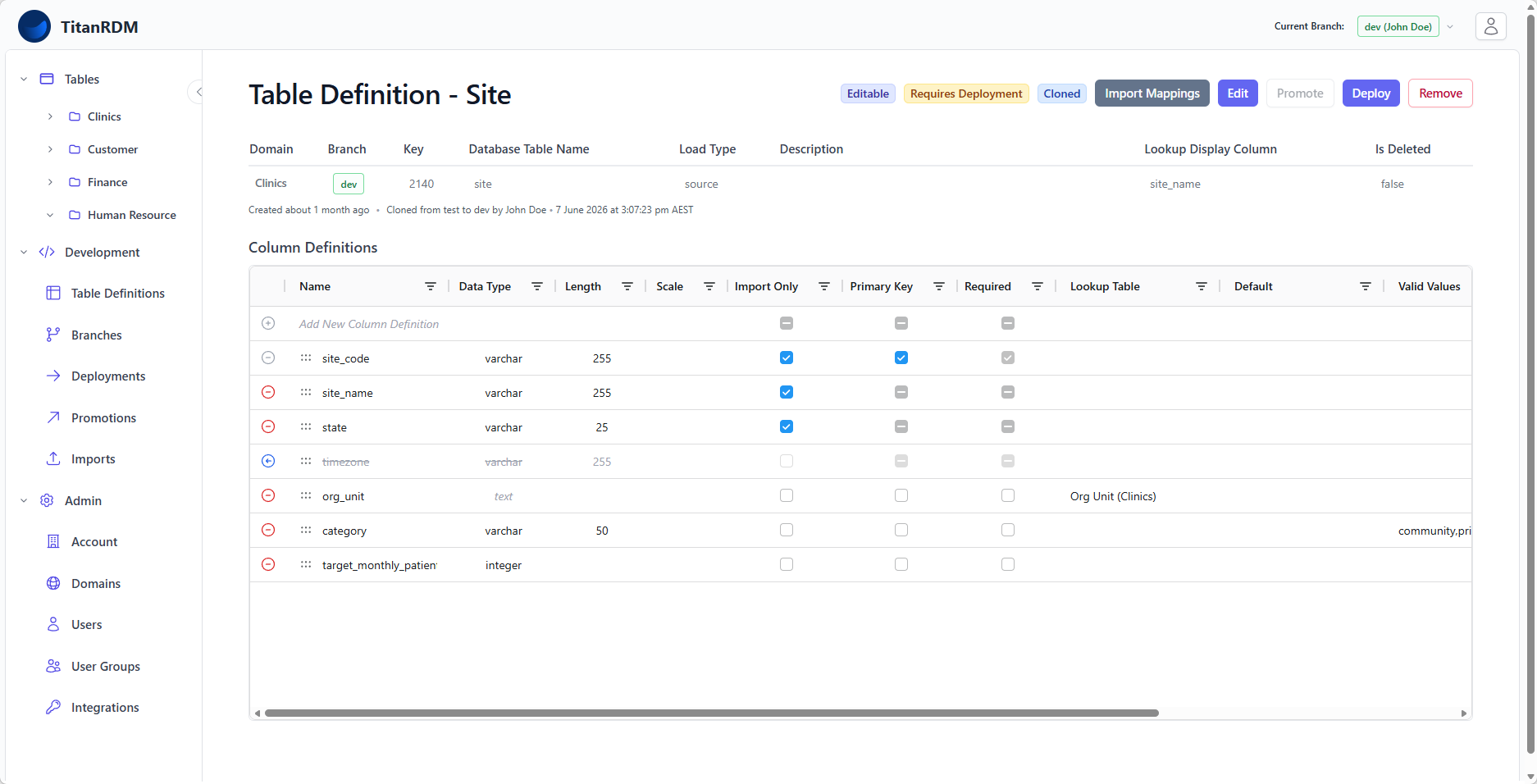This screenshot has width=1537, height=784.
Task: Open the Name column filter icon
Action: pos(431,286)
